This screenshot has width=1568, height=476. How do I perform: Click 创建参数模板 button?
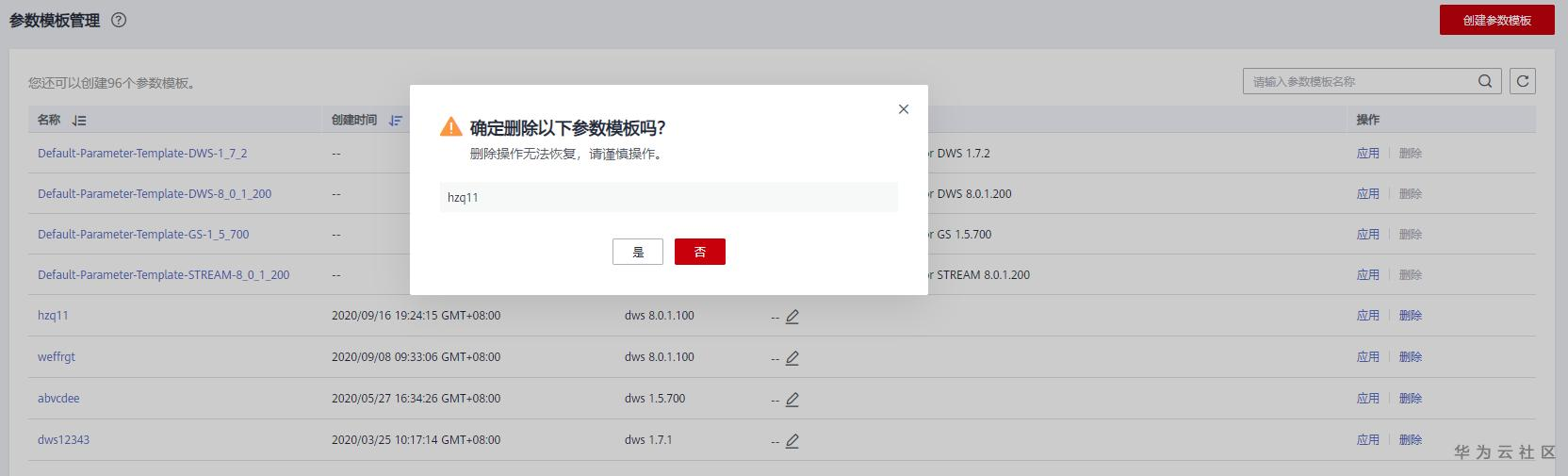1496,20
